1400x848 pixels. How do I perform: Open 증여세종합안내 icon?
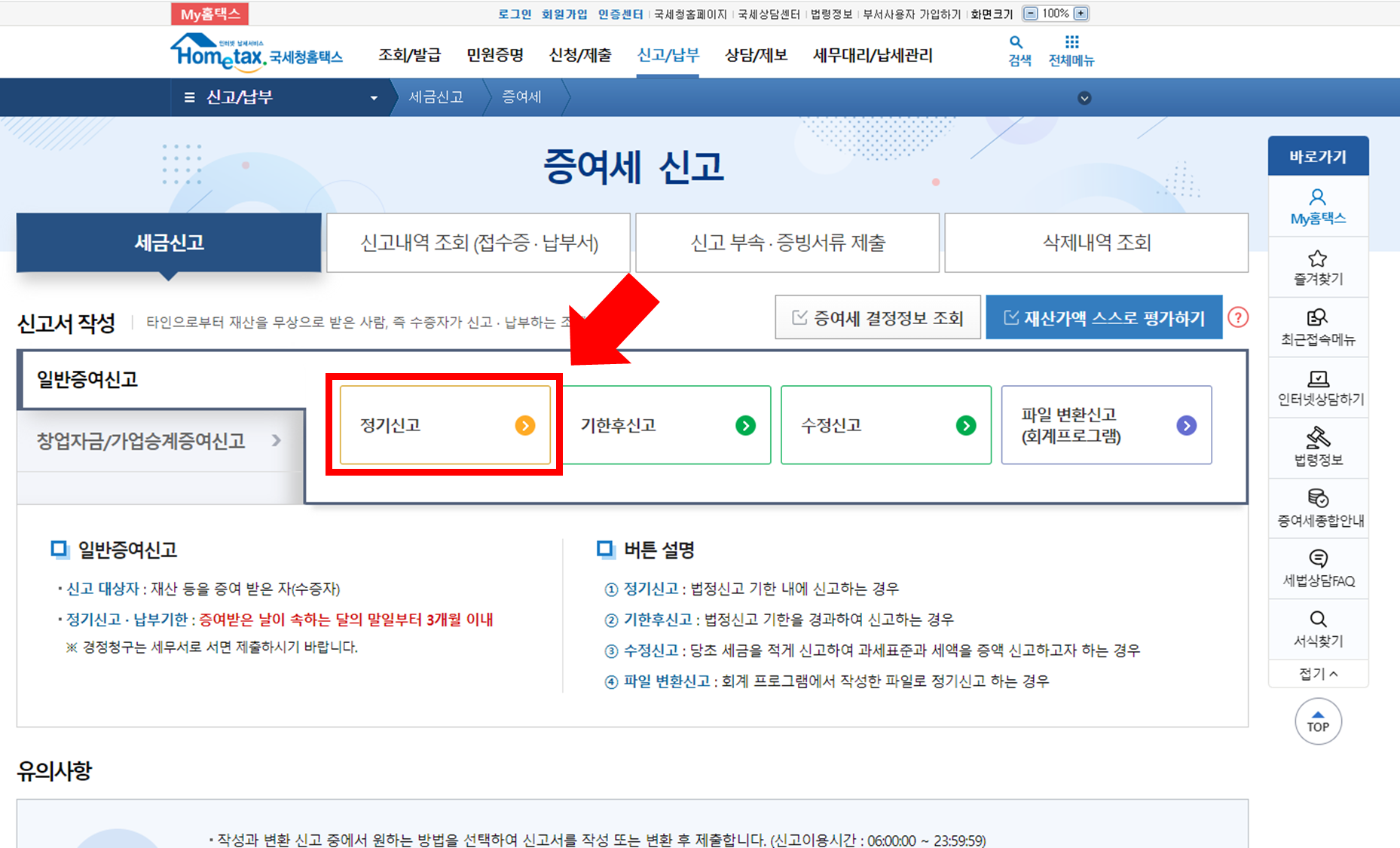(1318, 498)
